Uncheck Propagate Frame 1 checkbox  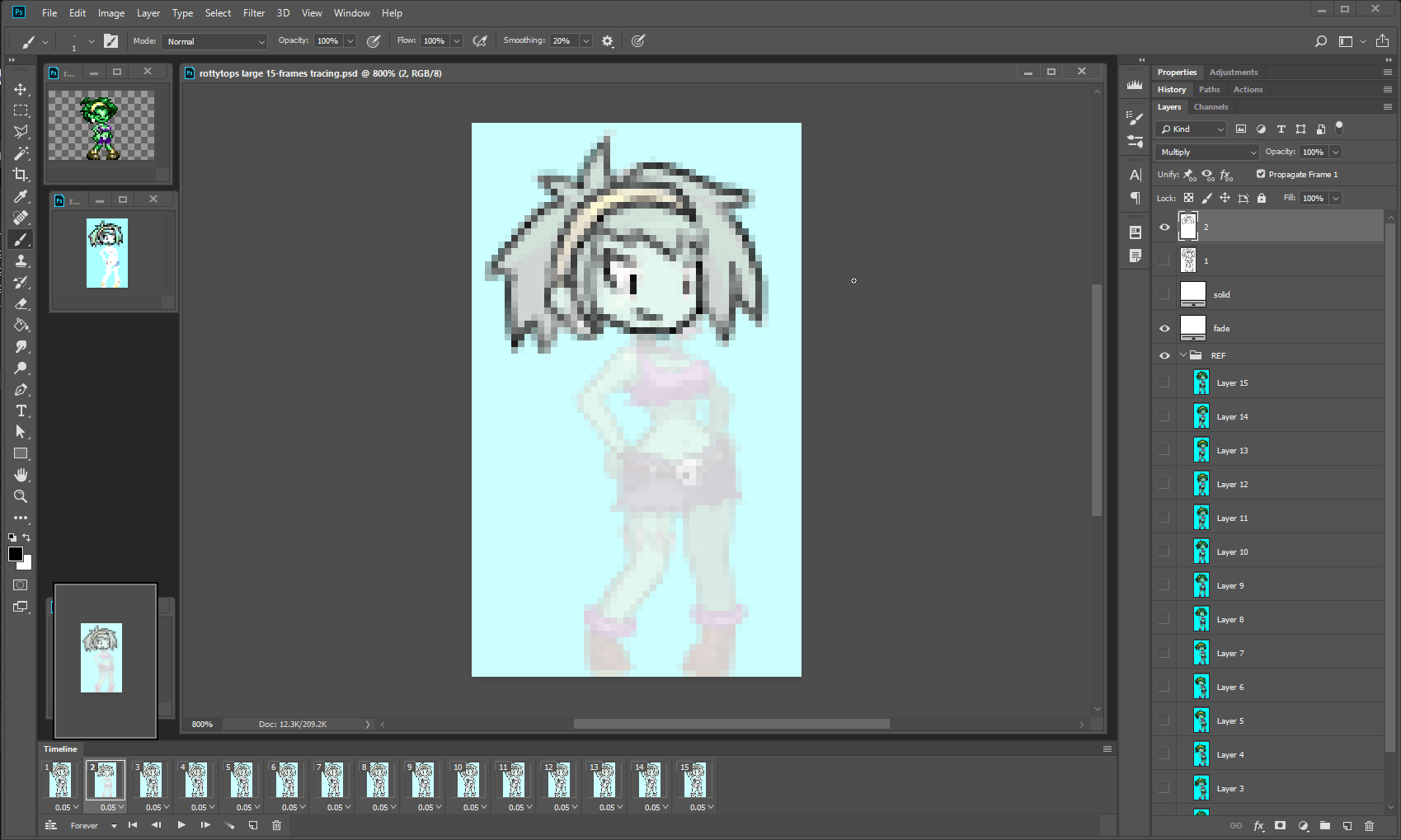pos(1260,174)
